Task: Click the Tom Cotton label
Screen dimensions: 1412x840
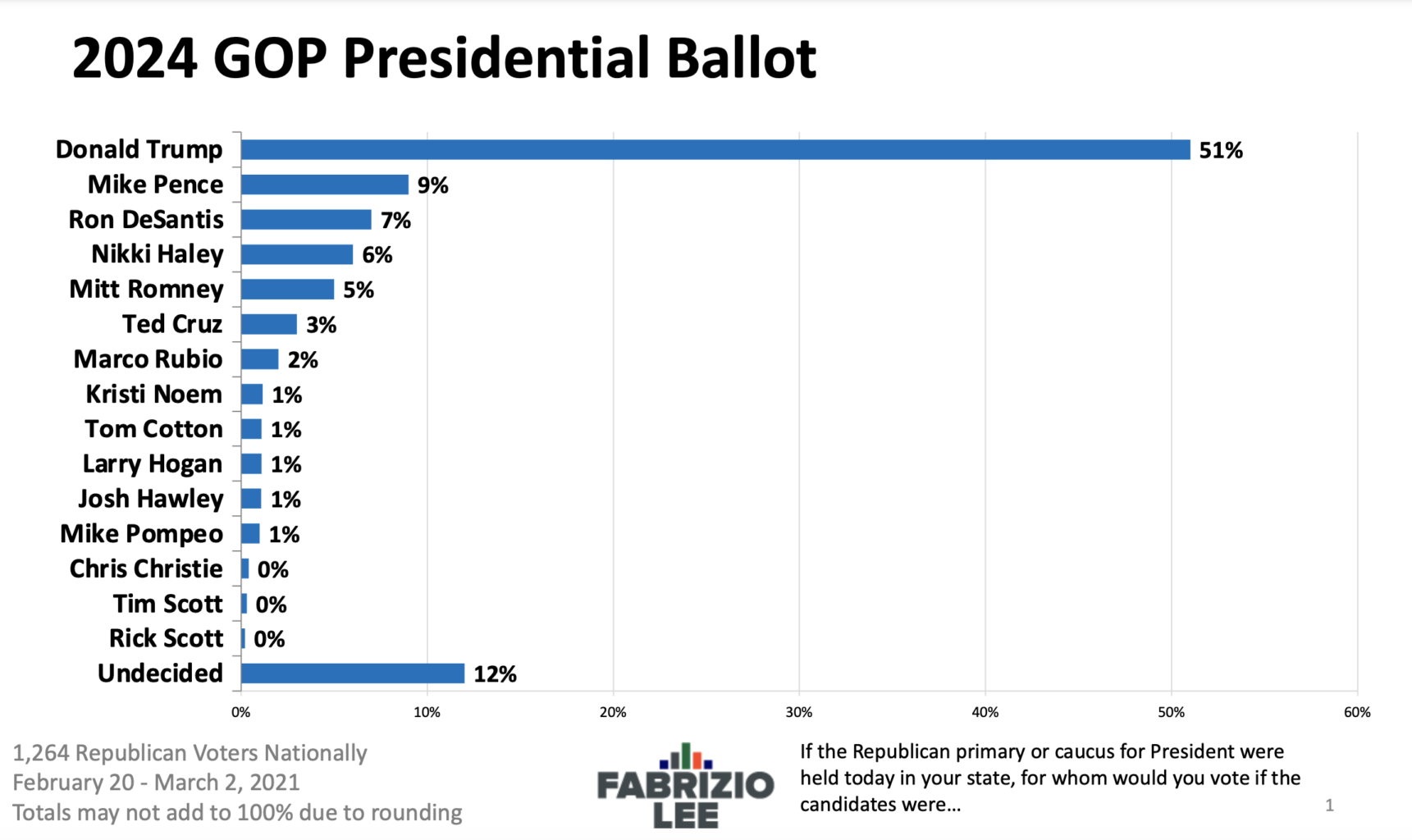Action: click(x=153, y=429)
